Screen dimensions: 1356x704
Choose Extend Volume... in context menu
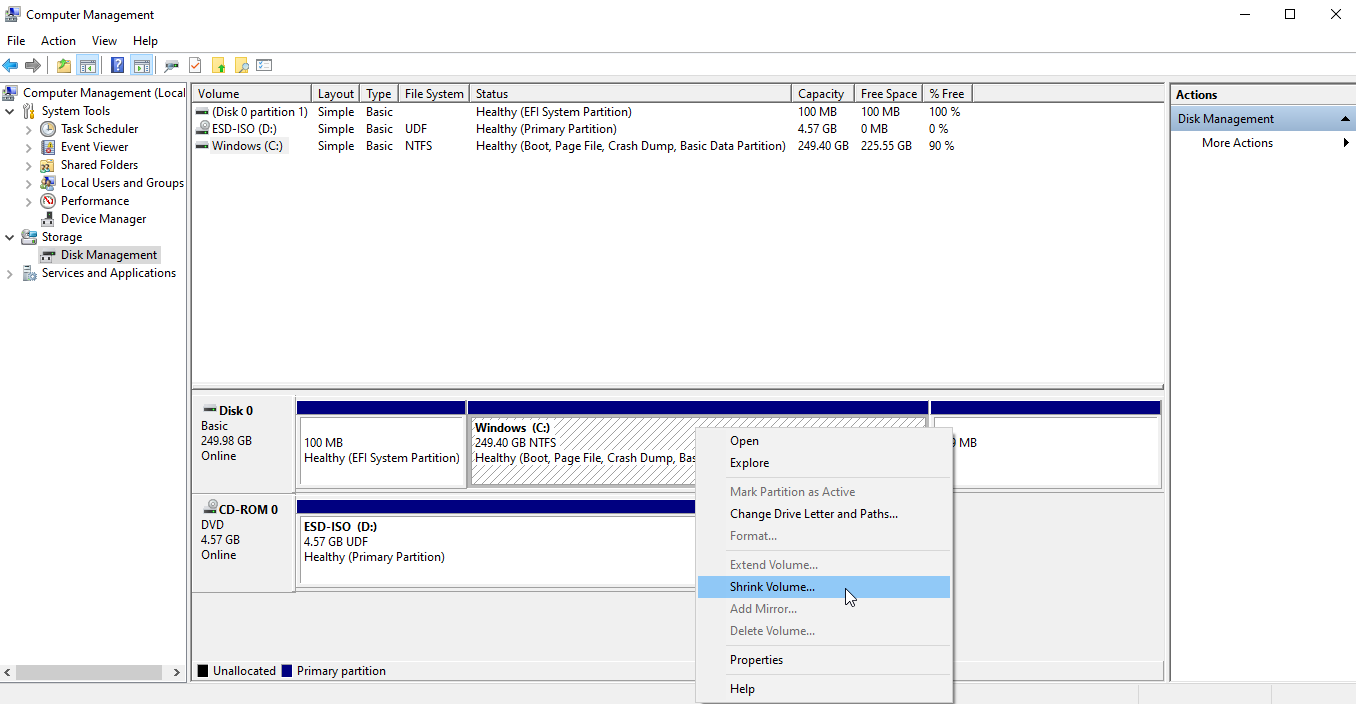coord(824,565)
